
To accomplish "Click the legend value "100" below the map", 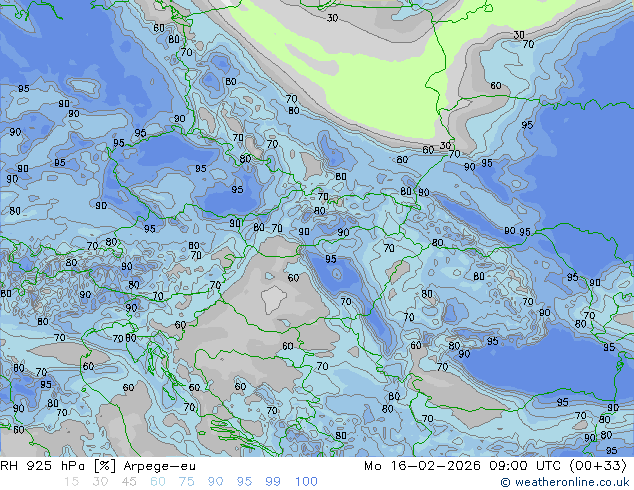I will coord(306,482).
